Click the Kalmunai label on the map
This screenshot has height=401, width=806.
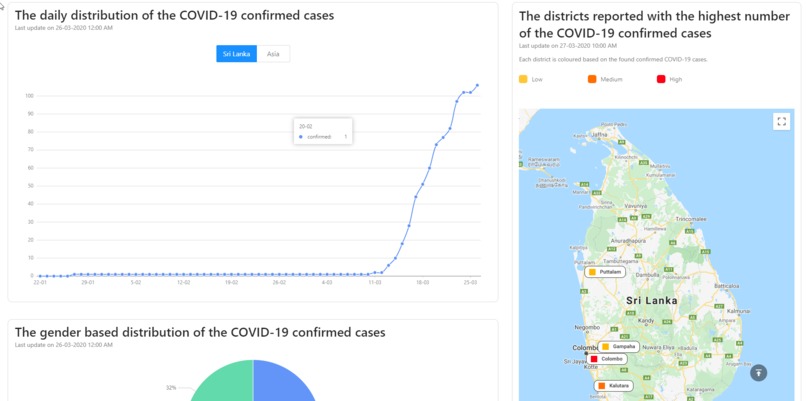click(739, 312)
